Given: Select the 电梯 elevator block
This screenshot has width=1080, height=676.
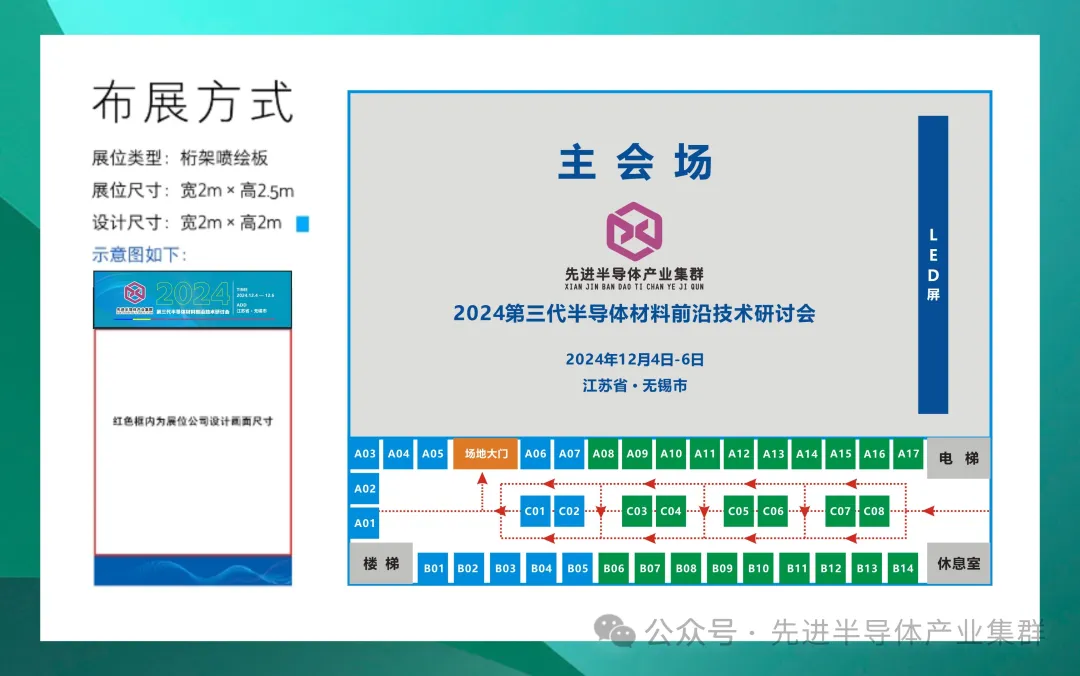Looking at the screenshot, I should pos(958,458).
